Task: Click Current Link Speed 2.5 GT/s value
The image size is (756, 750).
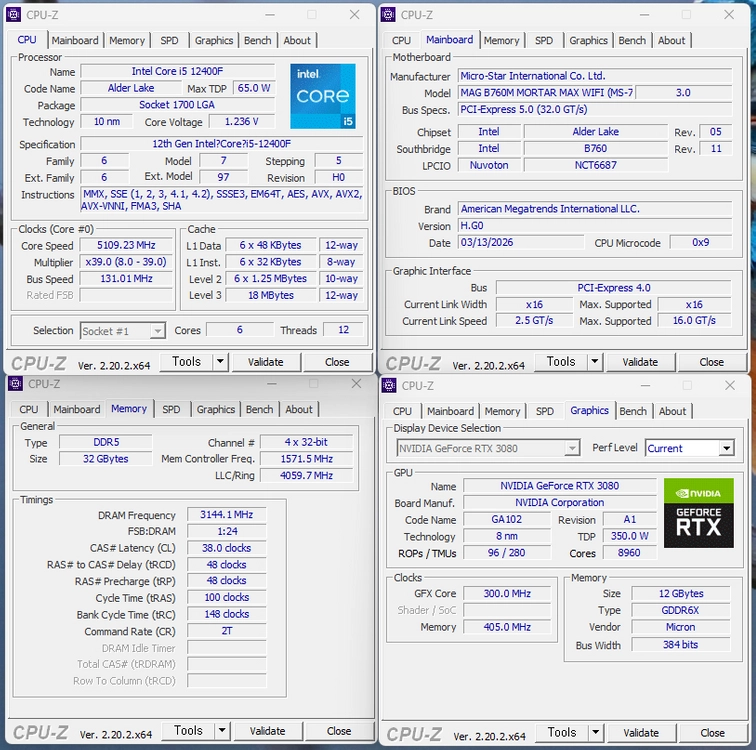Action: (x=534, y=321)
